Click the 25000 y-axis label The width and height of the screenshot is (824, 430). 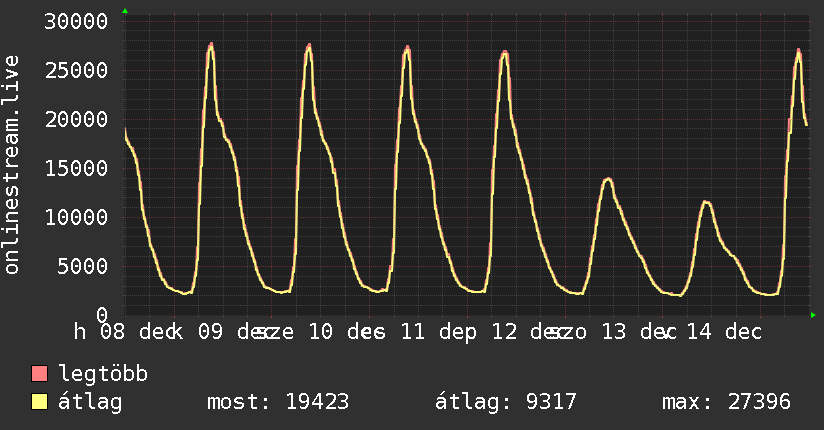point(76,70)
